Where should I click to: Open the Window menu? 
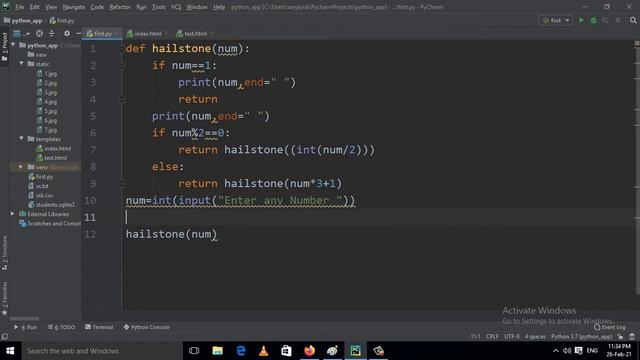(x=197, y=7)
